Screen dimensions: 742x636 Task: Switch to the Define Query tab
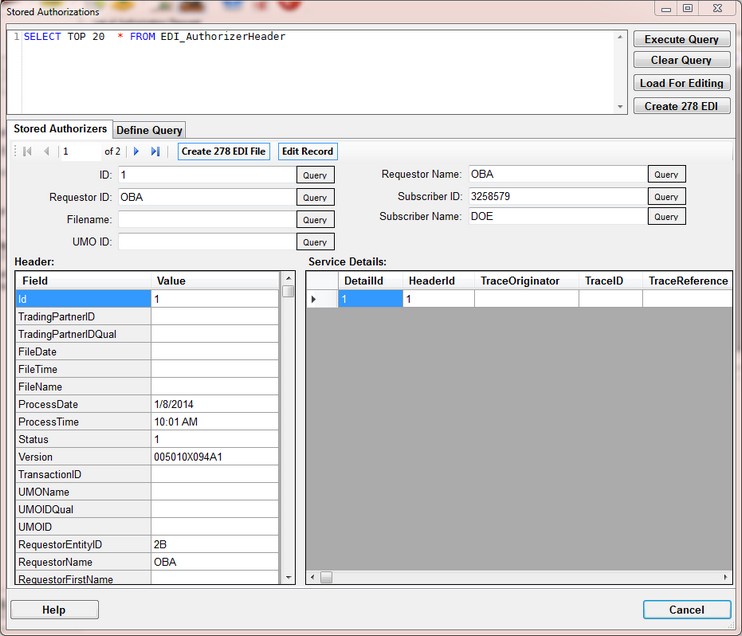coord(149,130)
